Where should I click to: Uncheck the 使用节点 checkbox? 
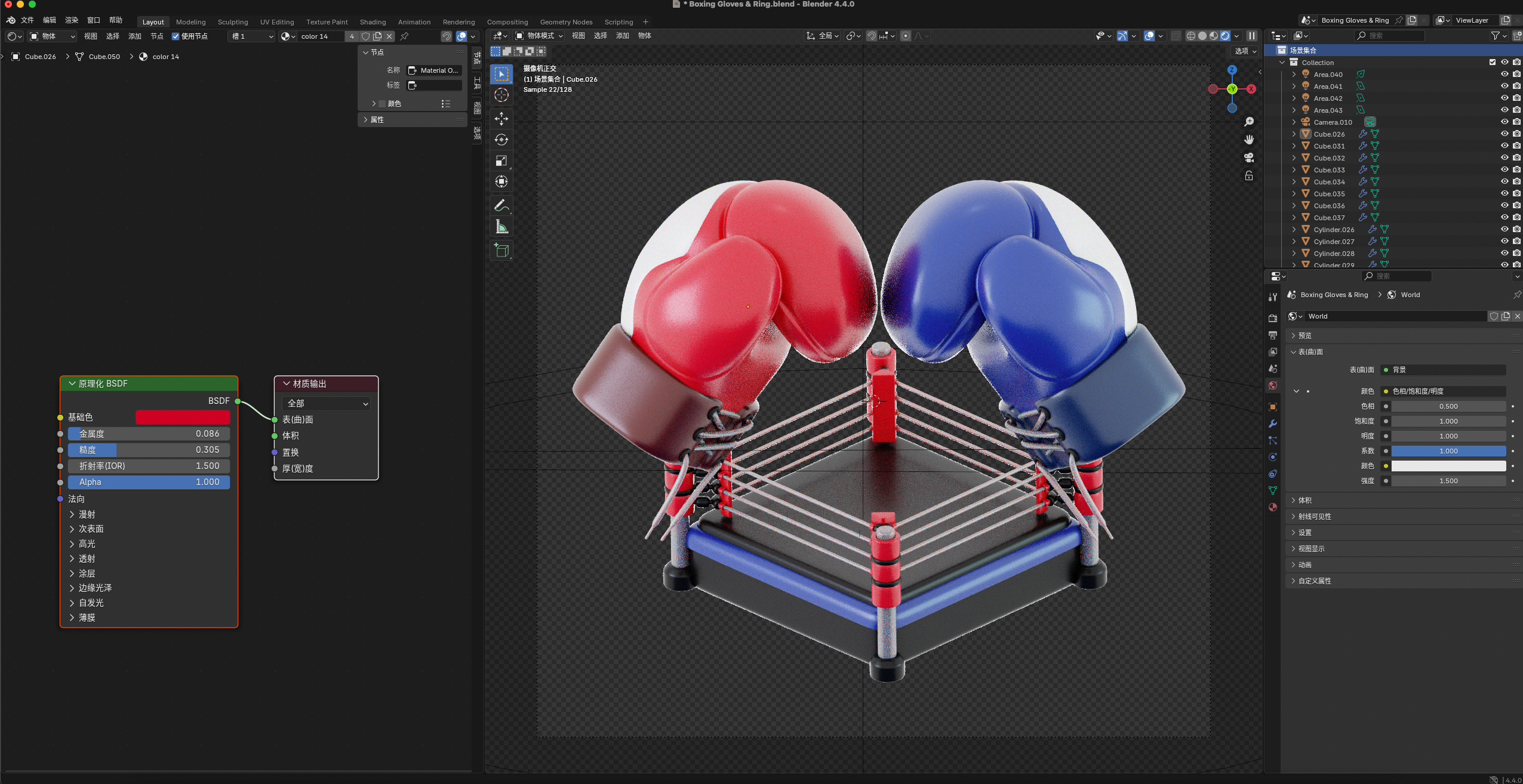[x=176, y=36]
